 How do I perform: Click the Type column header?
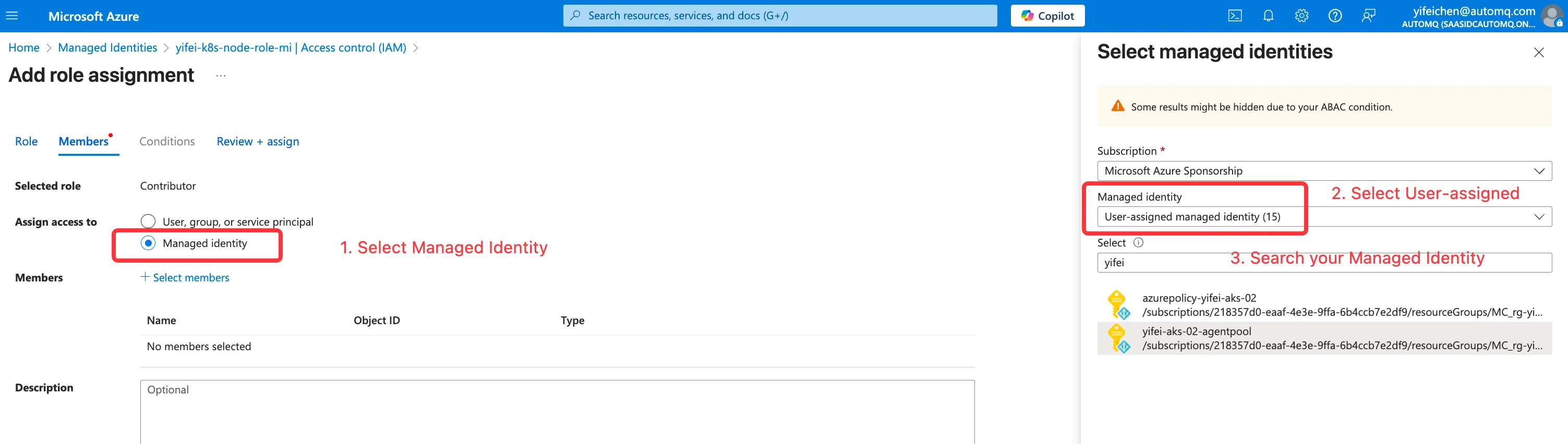pyautogui.click(x=572, y=320)
